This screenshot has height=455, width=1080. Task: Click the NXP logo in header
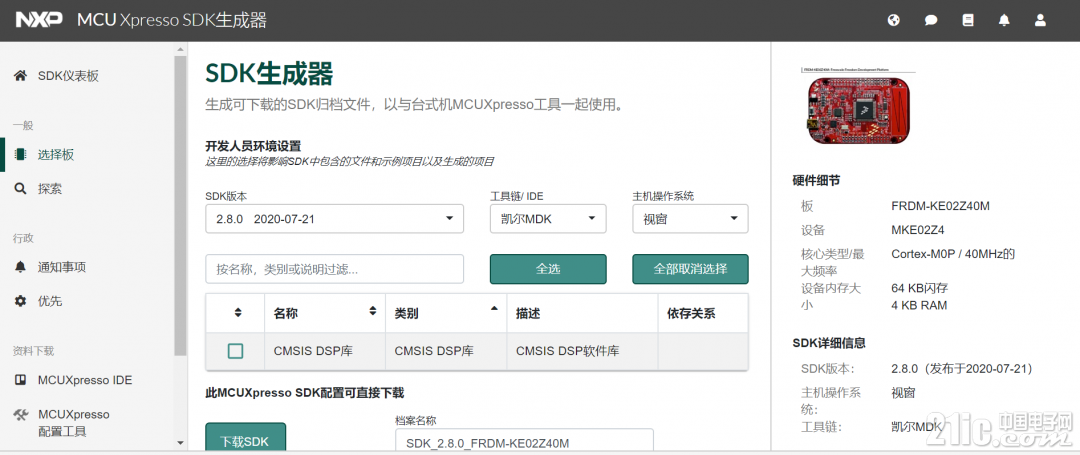pyautogui.click(x=39, y=20)
